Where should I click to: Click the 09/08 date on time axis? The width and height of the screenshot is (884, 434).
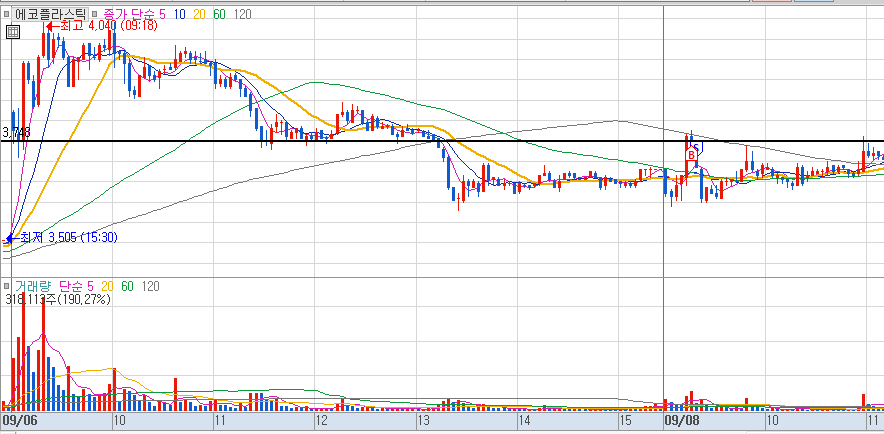tap(678, 420)
